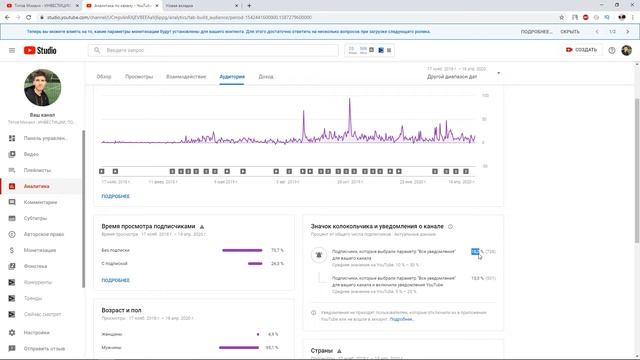Image resolution: width=640 pixels, height=360 pixels.
Task: Click the СОЗДАТЬ create button
Action: [x=582, y=50]
